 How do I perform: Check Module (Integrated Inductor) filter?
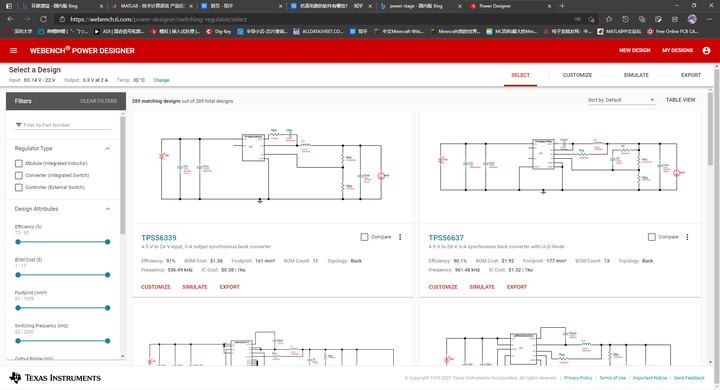tap(19, 163)
